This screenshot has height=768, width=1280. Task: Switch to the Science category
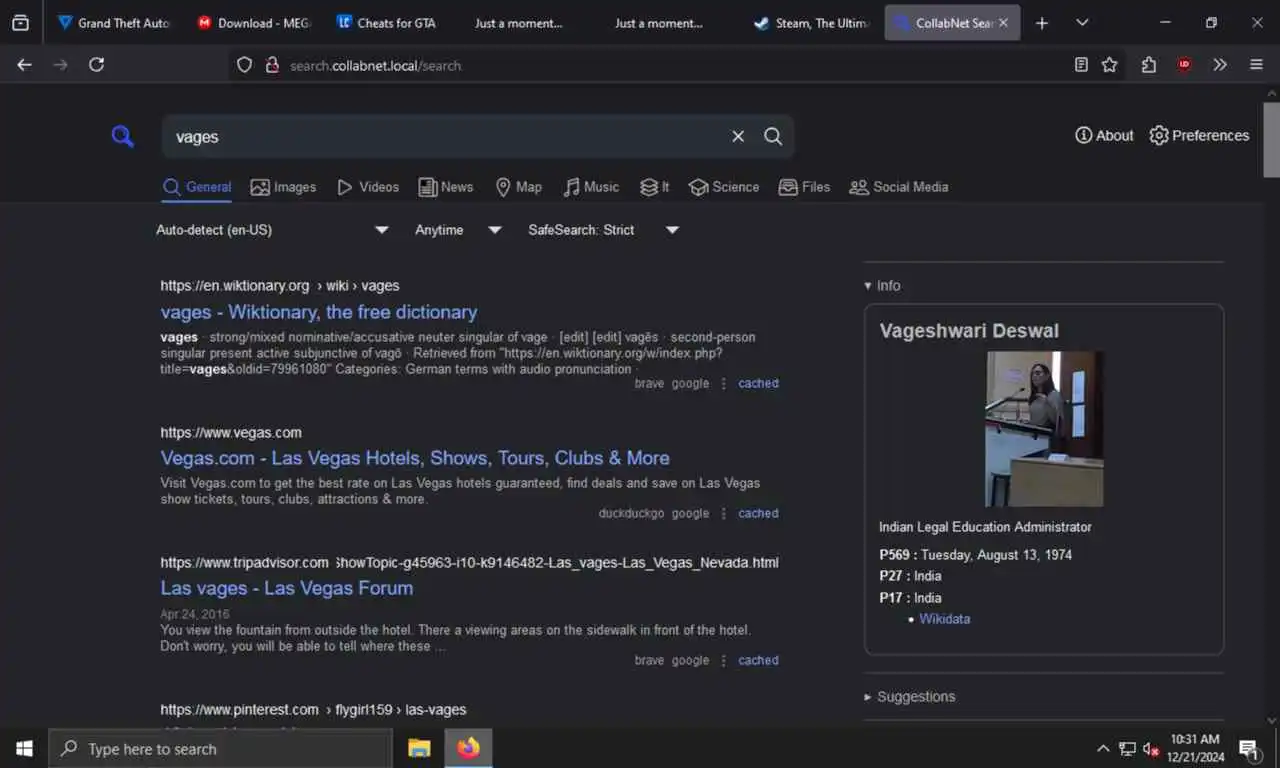tap(724, 187)
